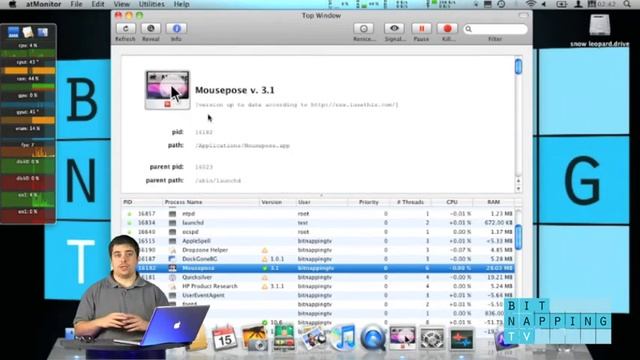Click the Wi-Fi status menu bar icon

coord(531,4)
